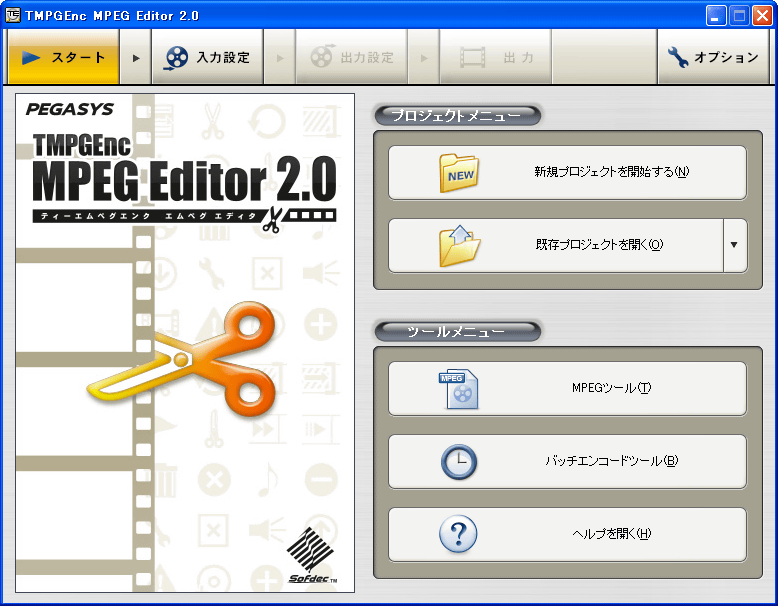Click the ツールメニュー header
Viewport: 778px width, 606px height.
[x=457, y=332]
